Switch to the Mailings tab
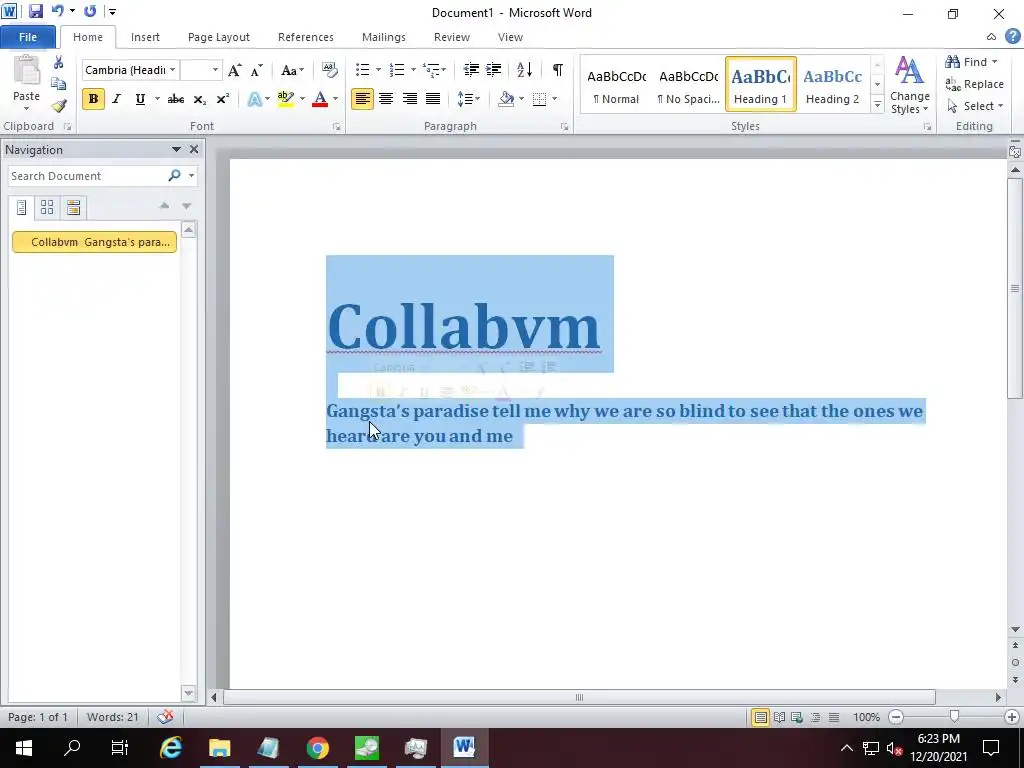1024x768 pixels. point(384,37)
